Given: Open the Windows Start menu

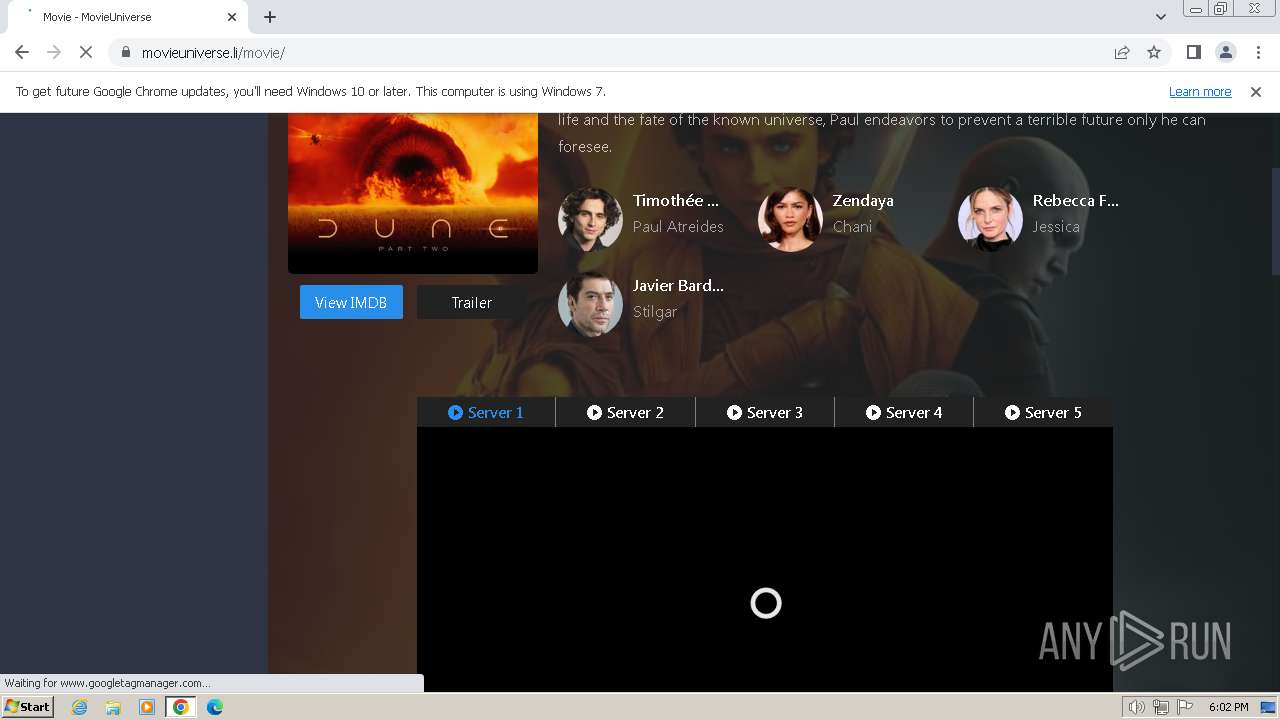Looking at the screenshot, I should [x=27, y=706].
